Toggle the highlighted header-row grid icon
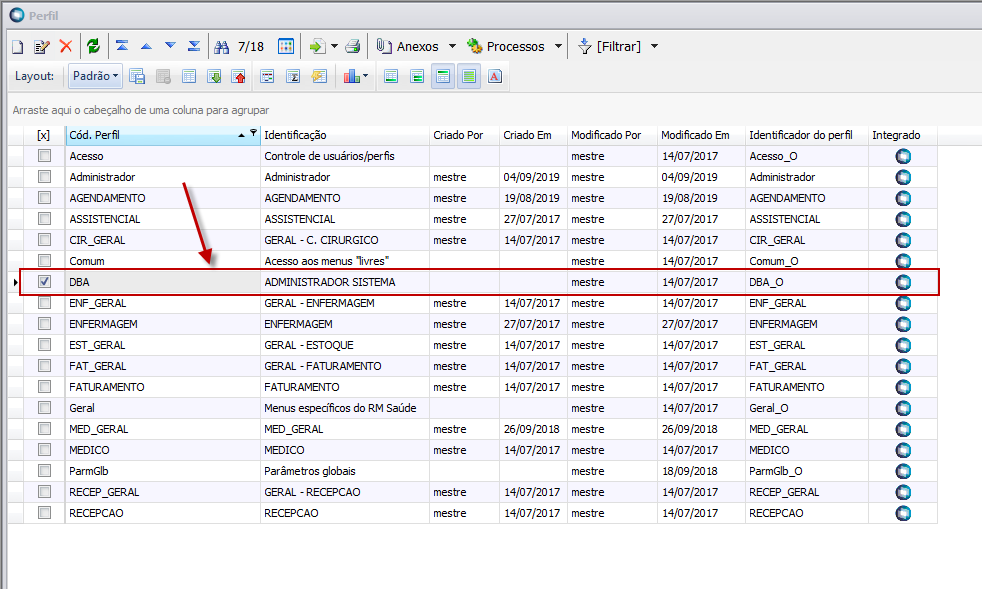982x589 pixels. [x=443, y=76]
